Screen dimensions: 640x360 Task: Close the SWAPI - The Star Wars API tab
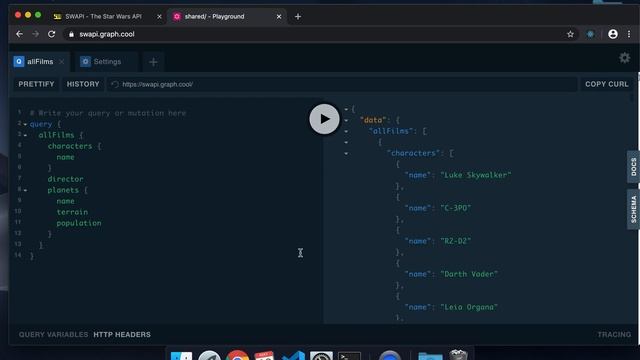pyautogui.click(x=159, y=17)
